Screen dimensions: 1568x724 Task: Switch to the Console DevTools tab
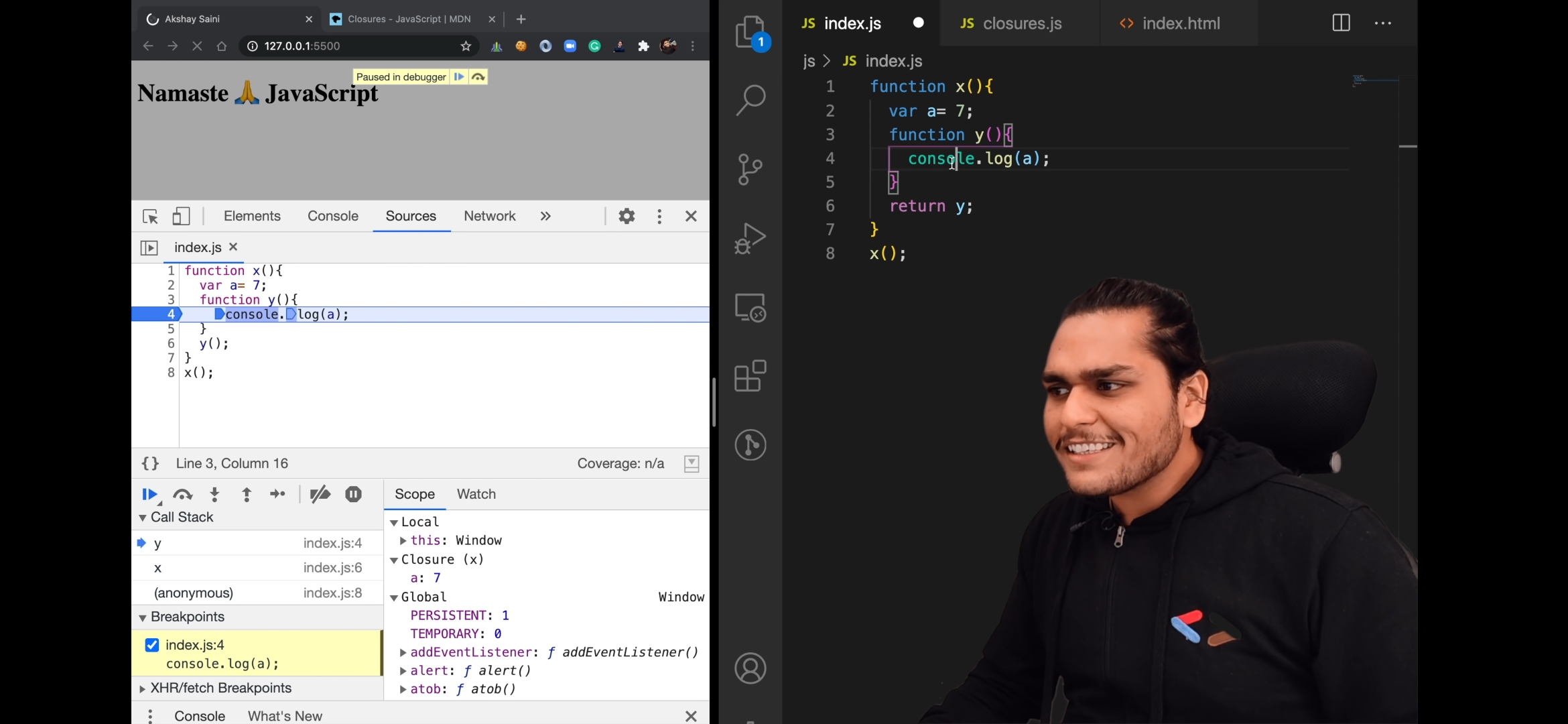pyautogui.click(x=333, y=217)
